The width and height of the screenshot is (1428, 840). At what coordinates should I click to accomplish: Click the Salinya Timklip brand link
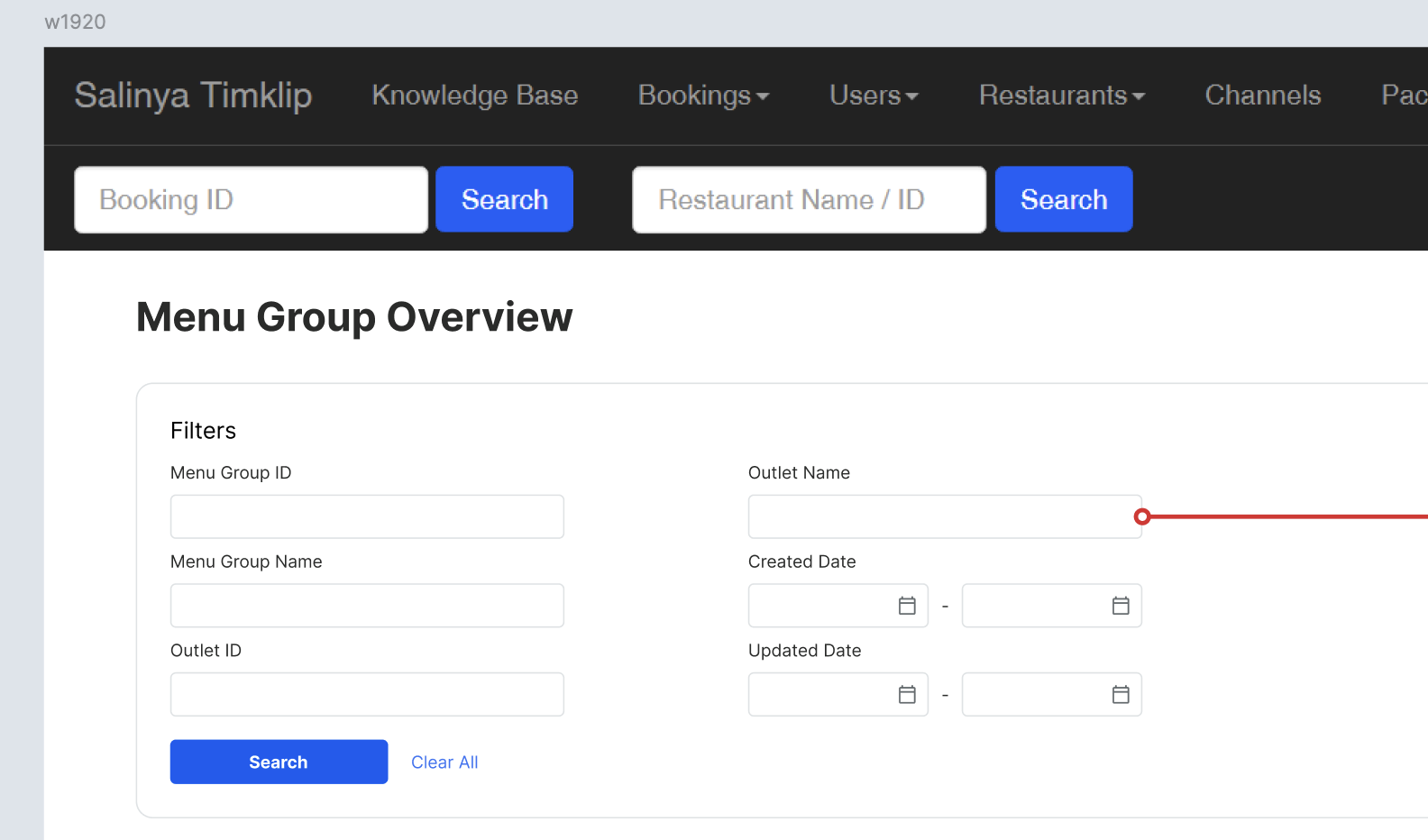[193, 96]
